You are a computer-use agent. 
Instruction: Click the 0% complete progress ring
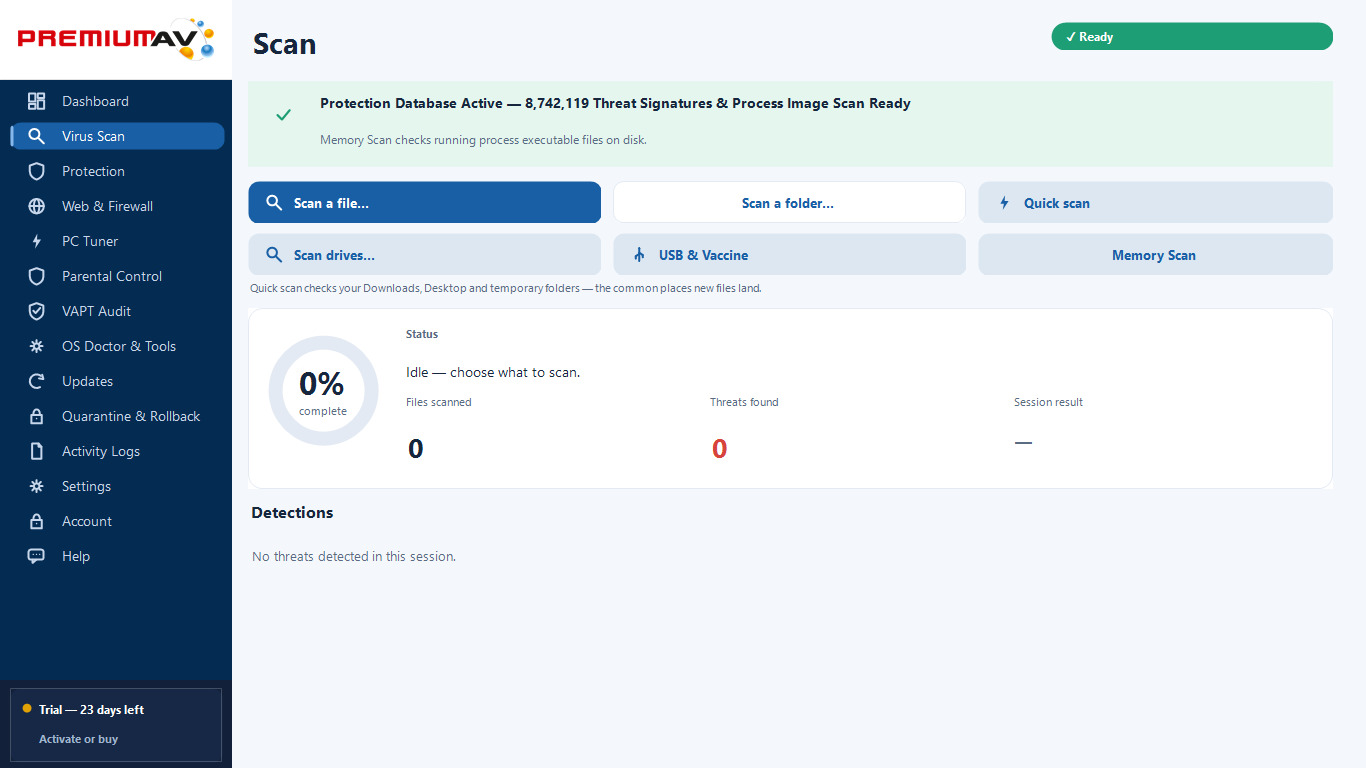(x=323, y=391)
